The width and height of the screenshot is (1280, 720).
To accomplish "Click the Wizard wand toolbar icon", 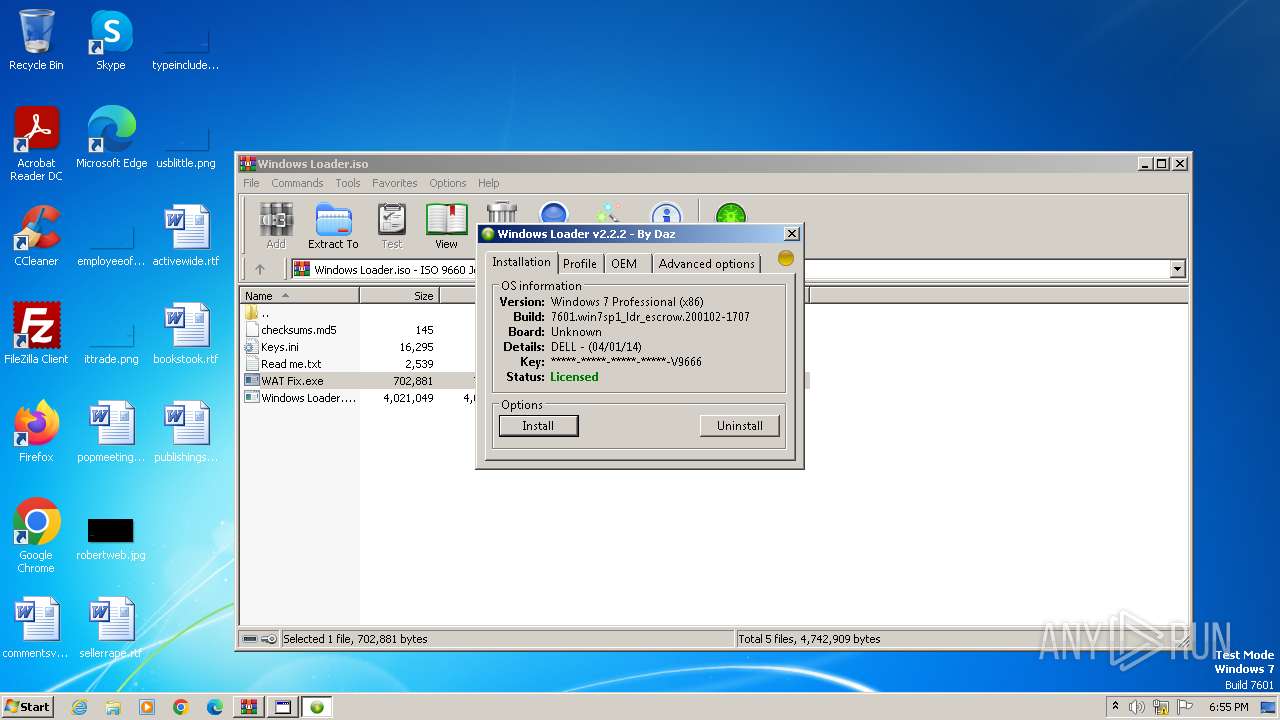I will tap(608, 213).
